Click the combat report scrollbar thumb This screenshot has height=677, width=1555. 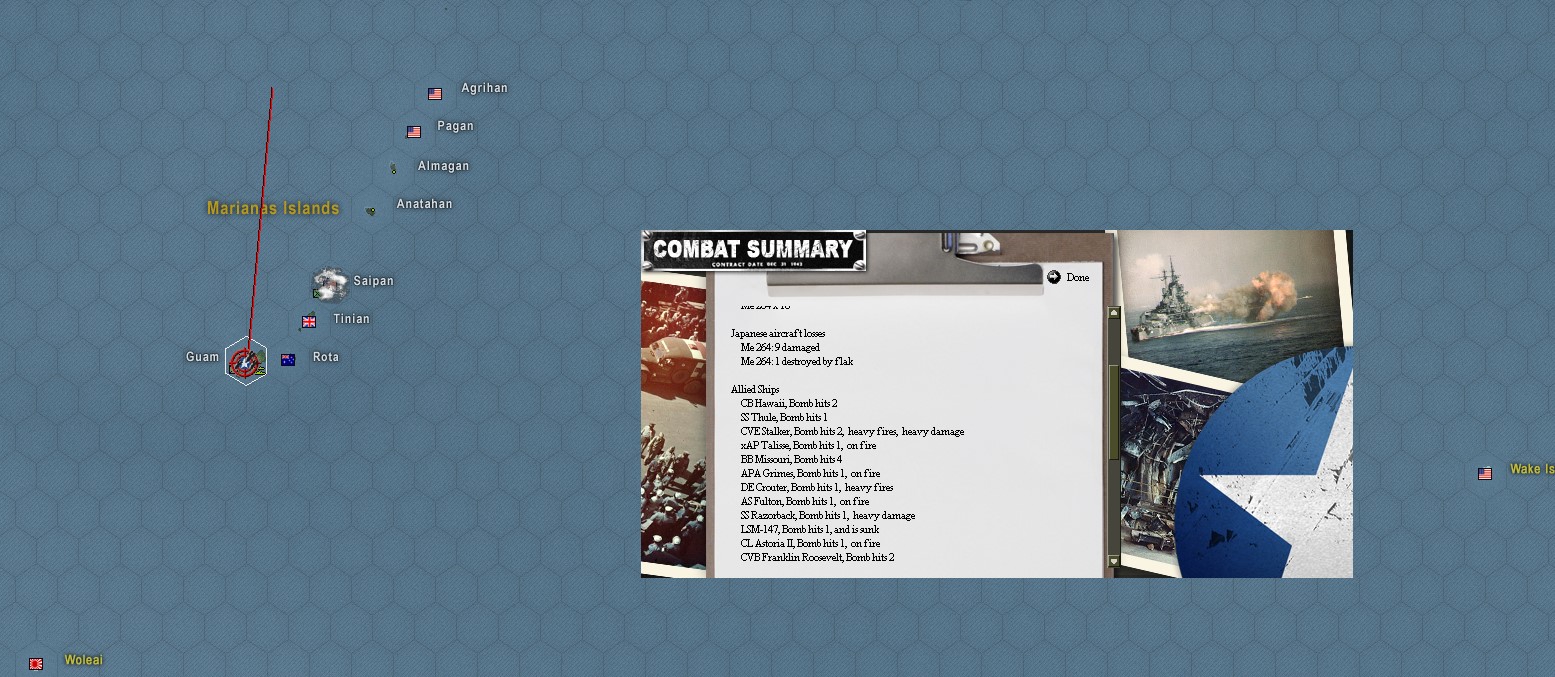pyautogui.click(x=1114, y=412)
